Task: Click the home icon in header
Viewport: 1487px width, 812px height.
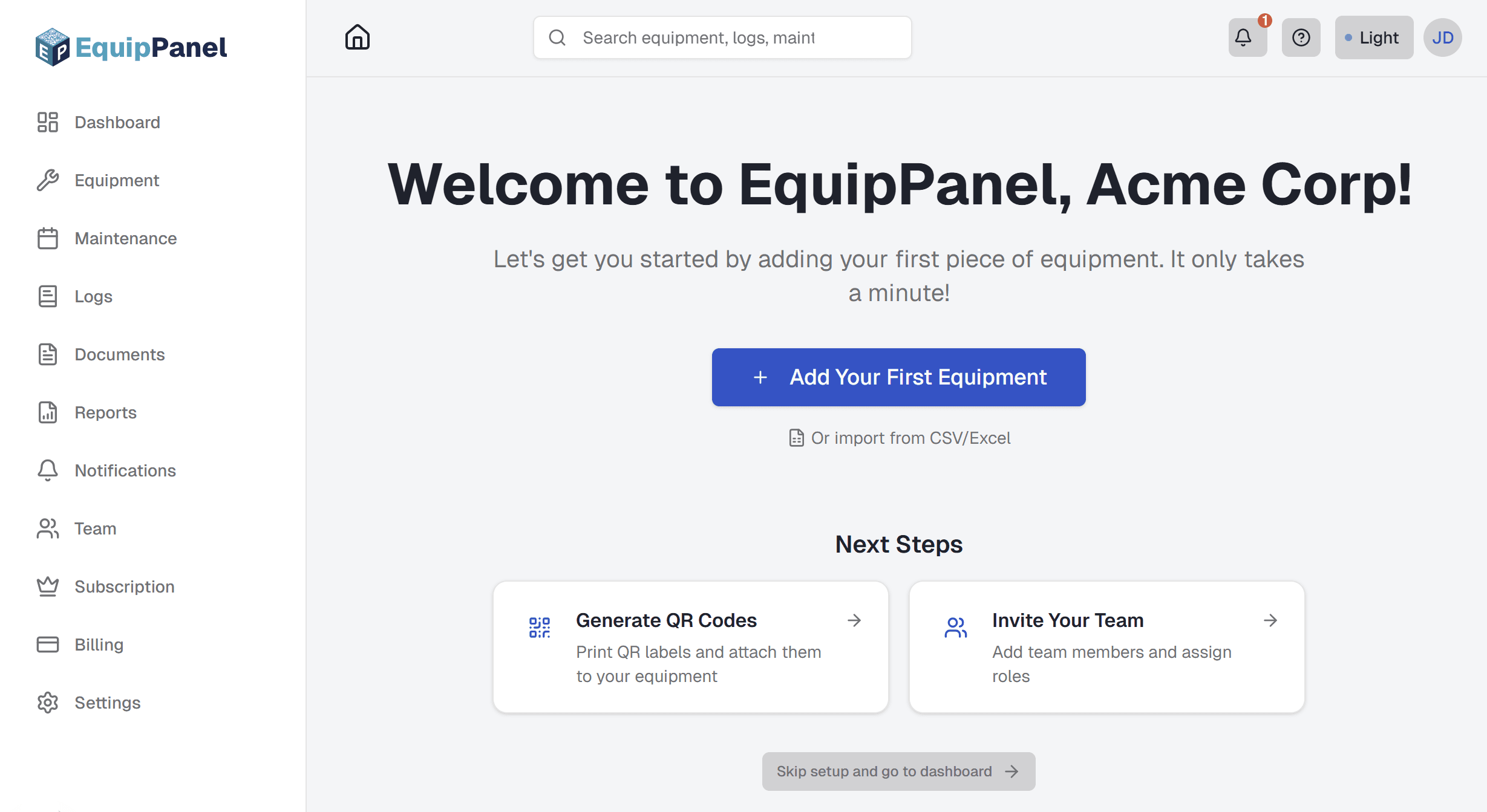Action: click(357, 37)
